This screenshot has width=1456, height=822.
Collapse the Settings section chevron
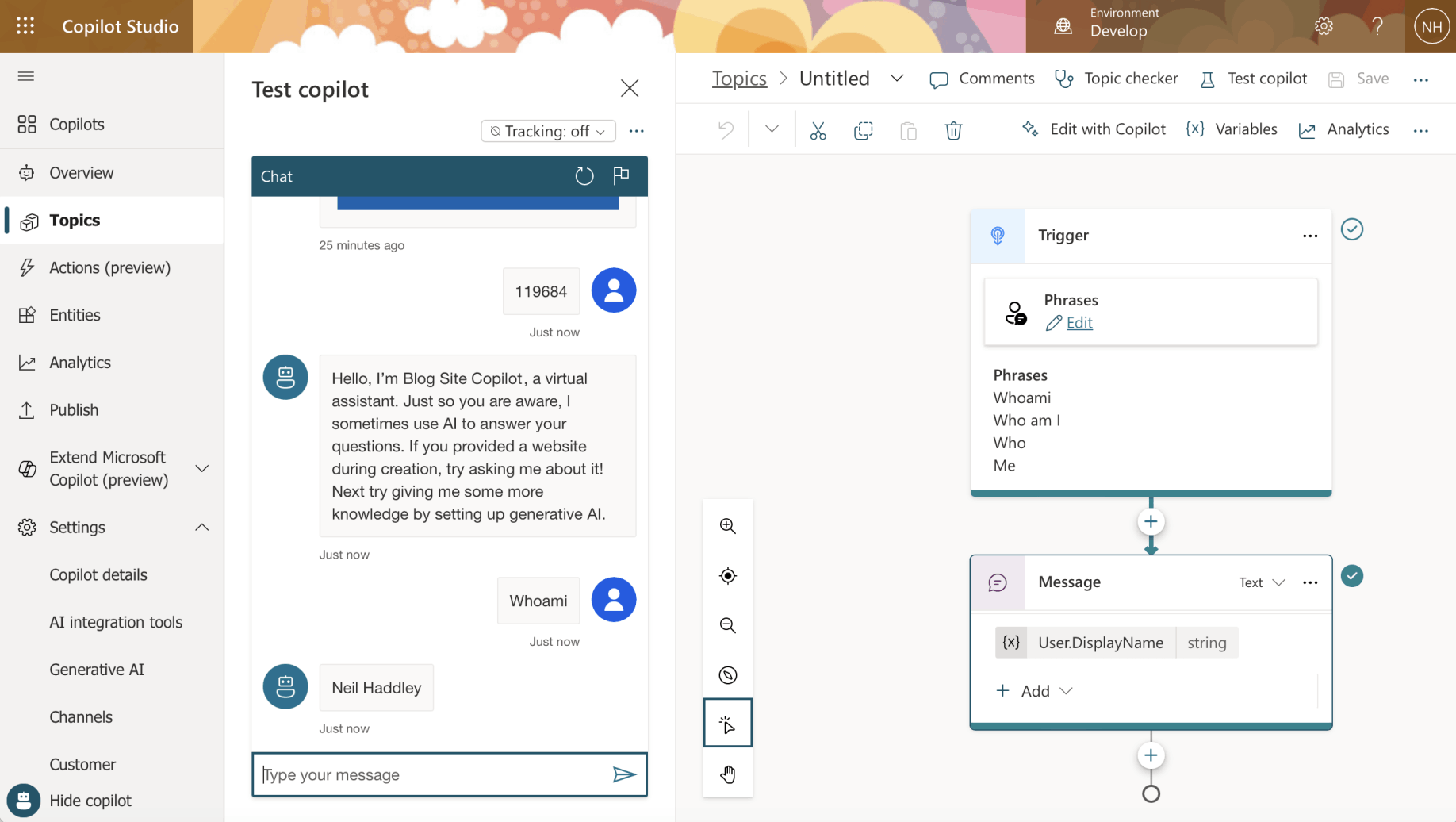tap(202, 528)
